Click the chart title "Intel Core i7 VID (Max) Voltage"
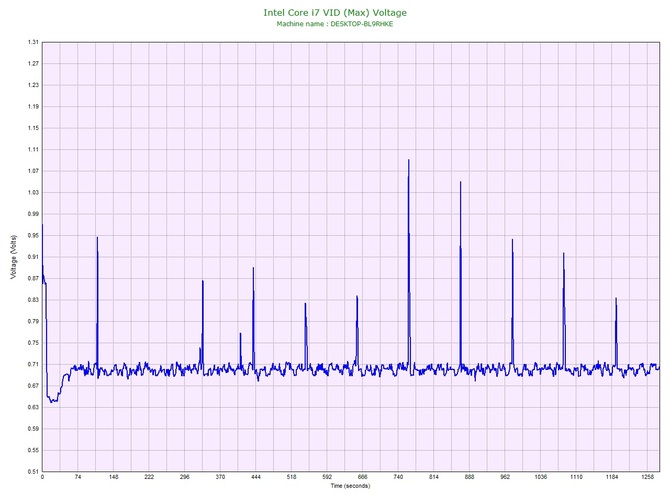 335,13
